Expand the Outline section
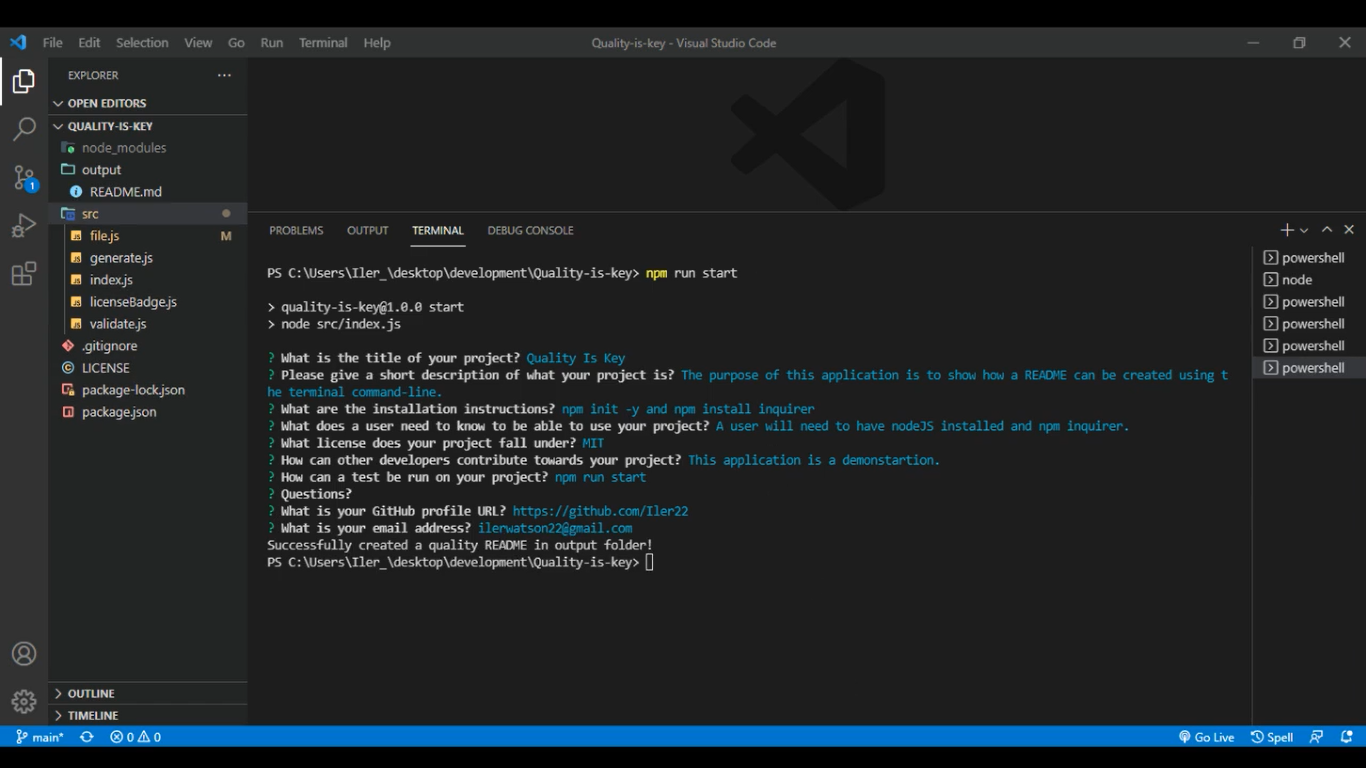The image size is (1366, 768). (x=90, y=693)
